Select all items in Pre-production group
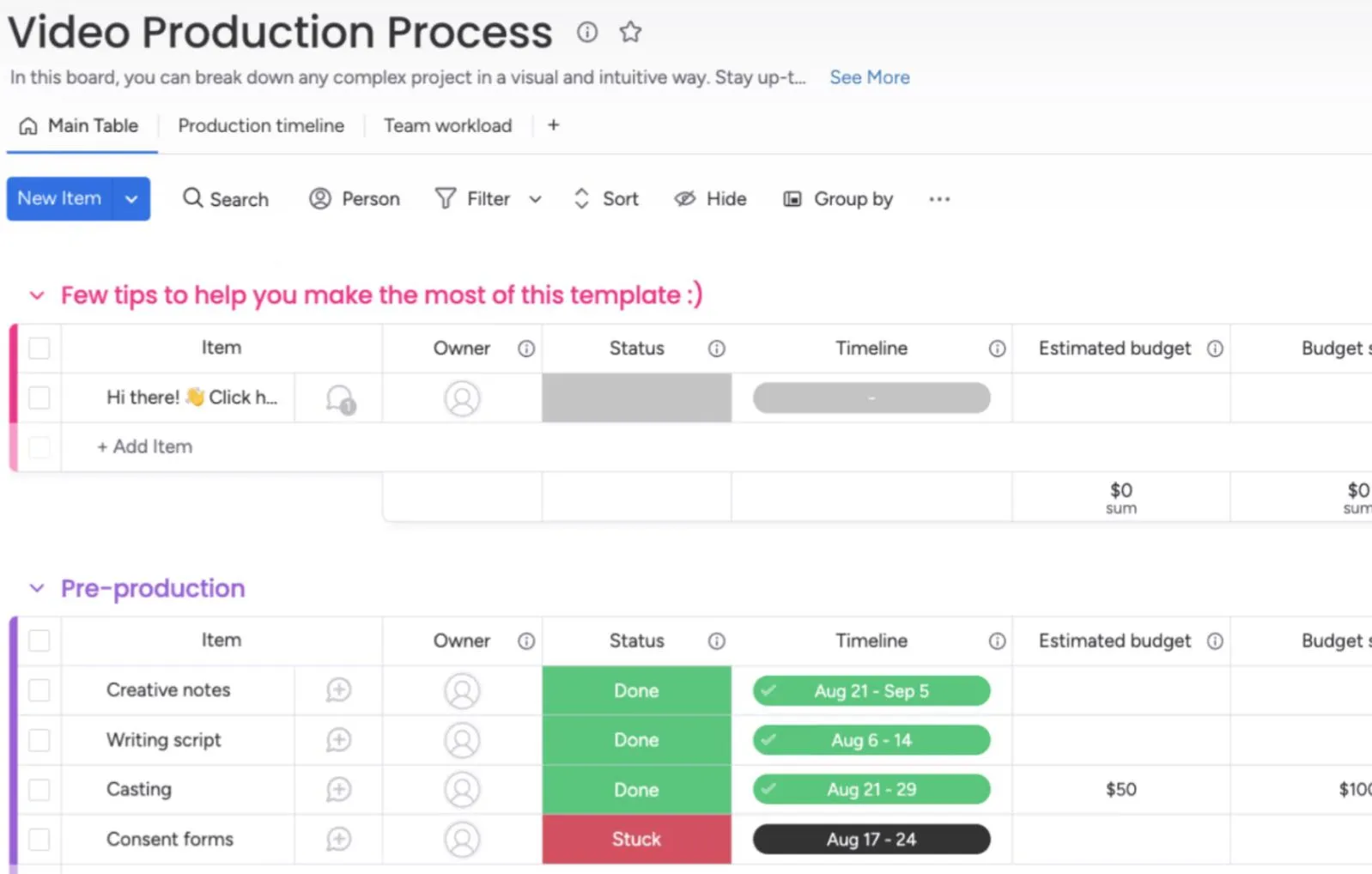The height and width of the screenshot is (874, 1372). 39,641
